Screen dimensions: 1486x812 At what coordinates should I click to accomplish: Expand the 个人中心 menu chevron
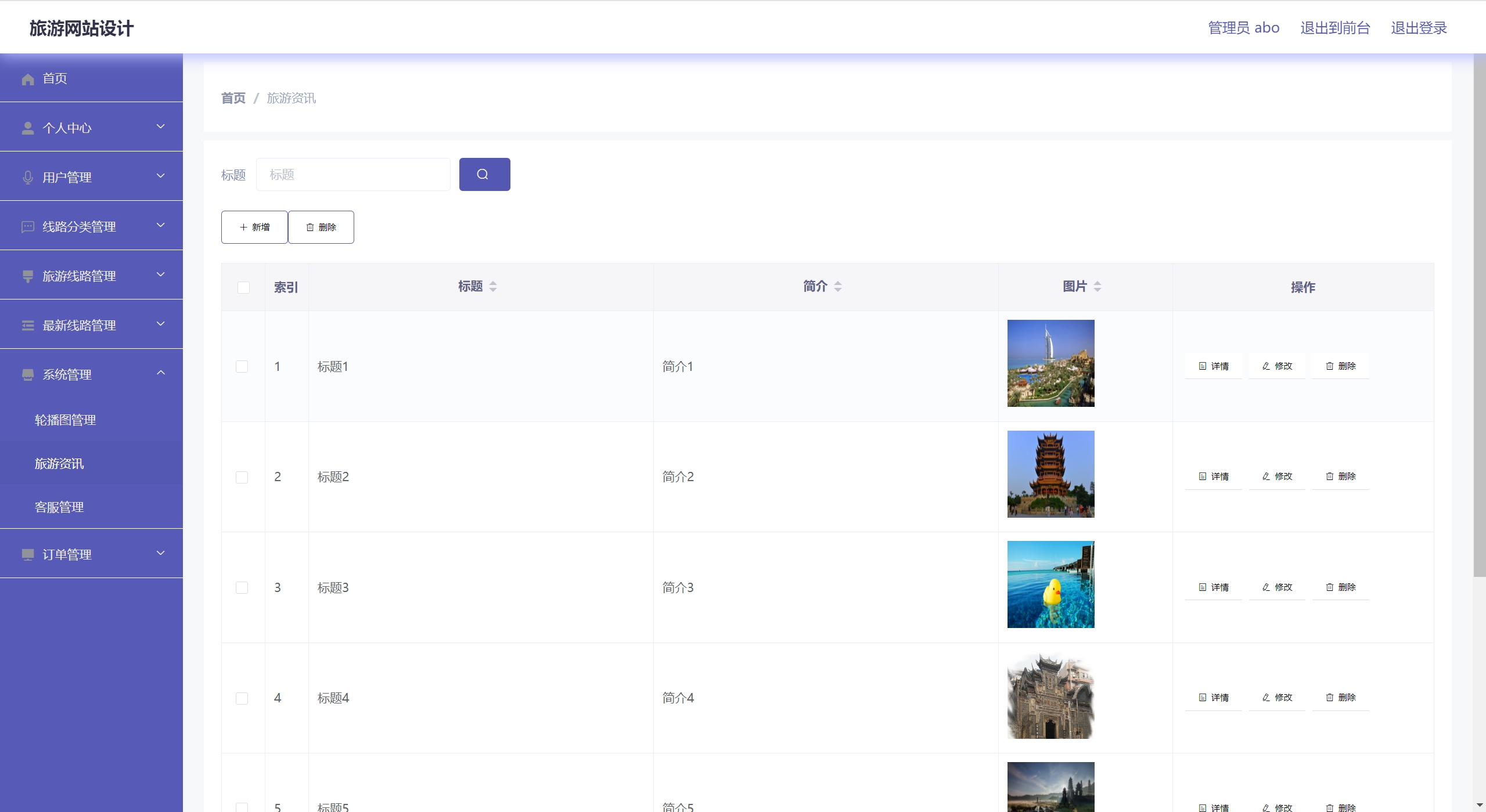coord(161,127)
